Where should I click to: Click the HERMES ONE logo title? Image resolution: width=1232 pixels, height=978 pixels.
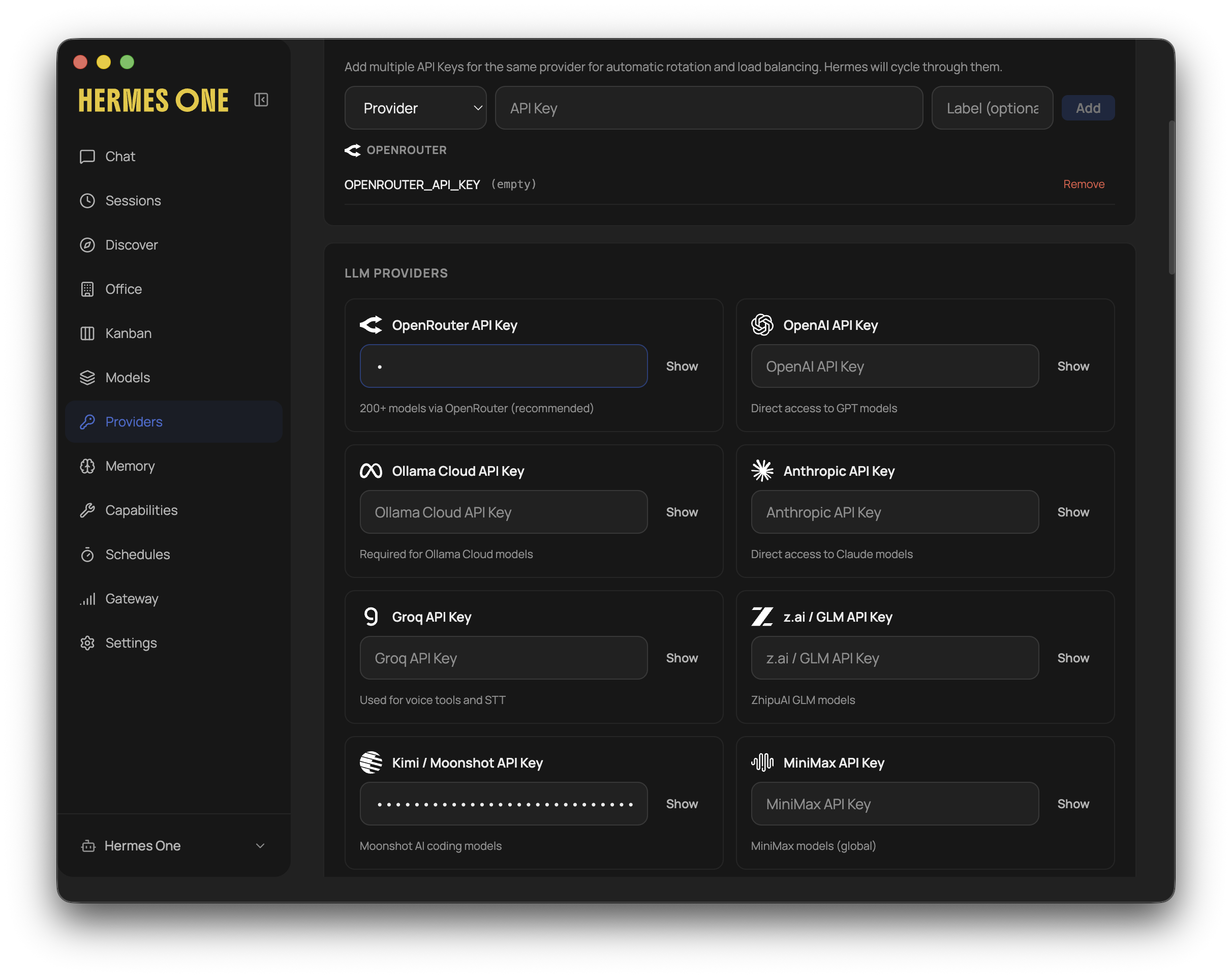[x=153, y=101]
